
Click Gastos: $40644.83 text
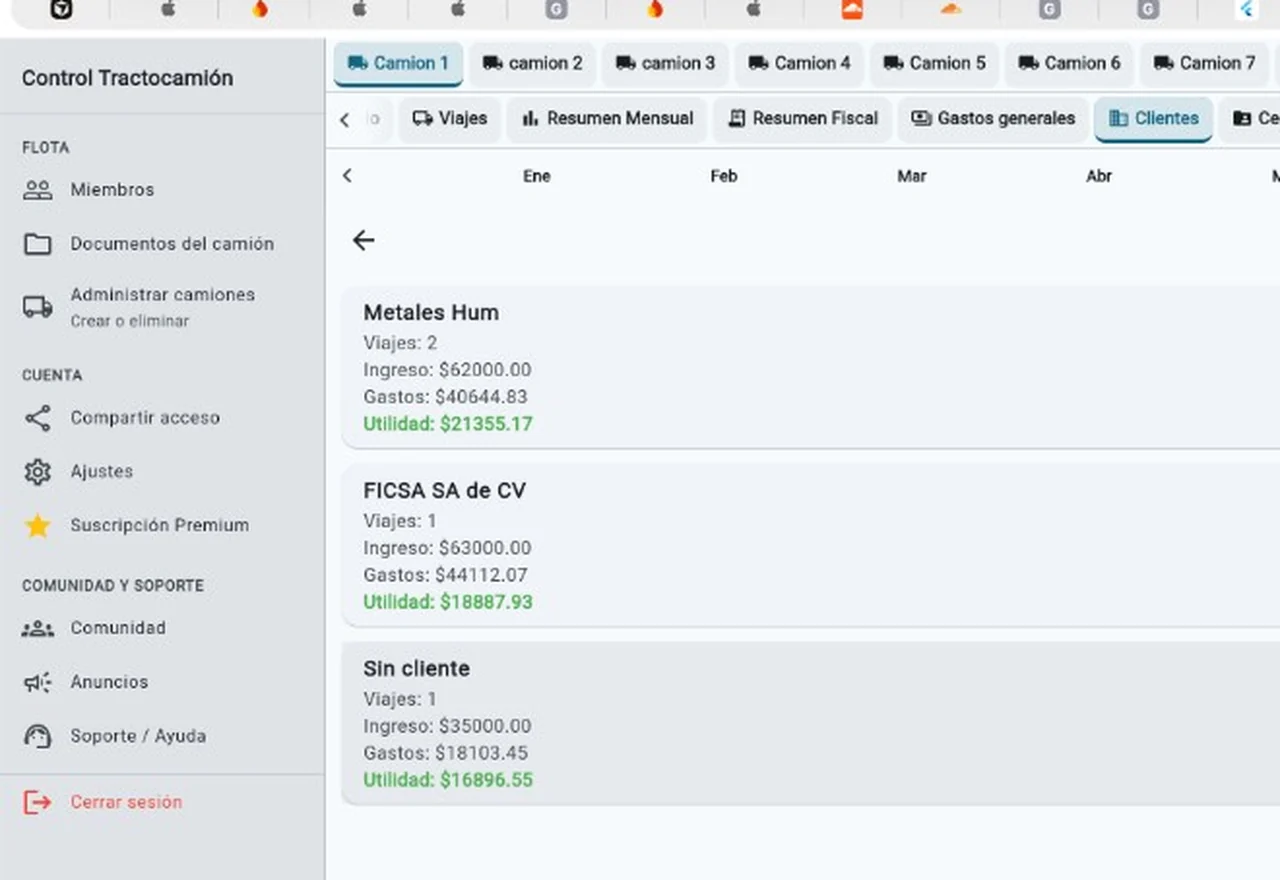point(445,397)
